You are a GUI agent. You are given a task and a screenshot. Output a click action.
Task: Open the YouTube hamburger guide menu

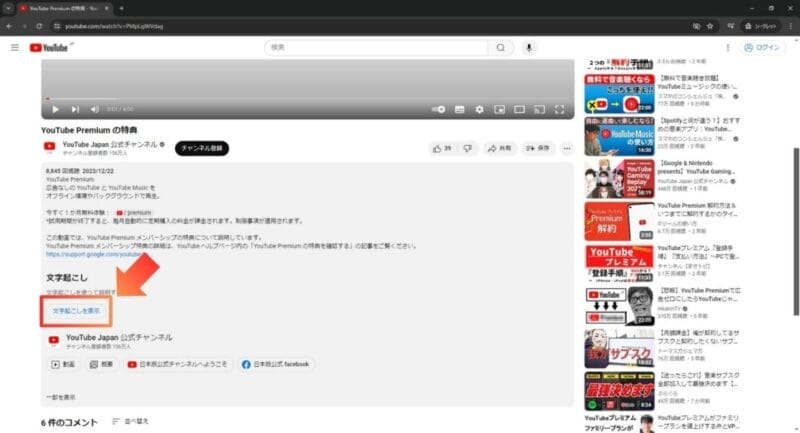coord(15,47)
